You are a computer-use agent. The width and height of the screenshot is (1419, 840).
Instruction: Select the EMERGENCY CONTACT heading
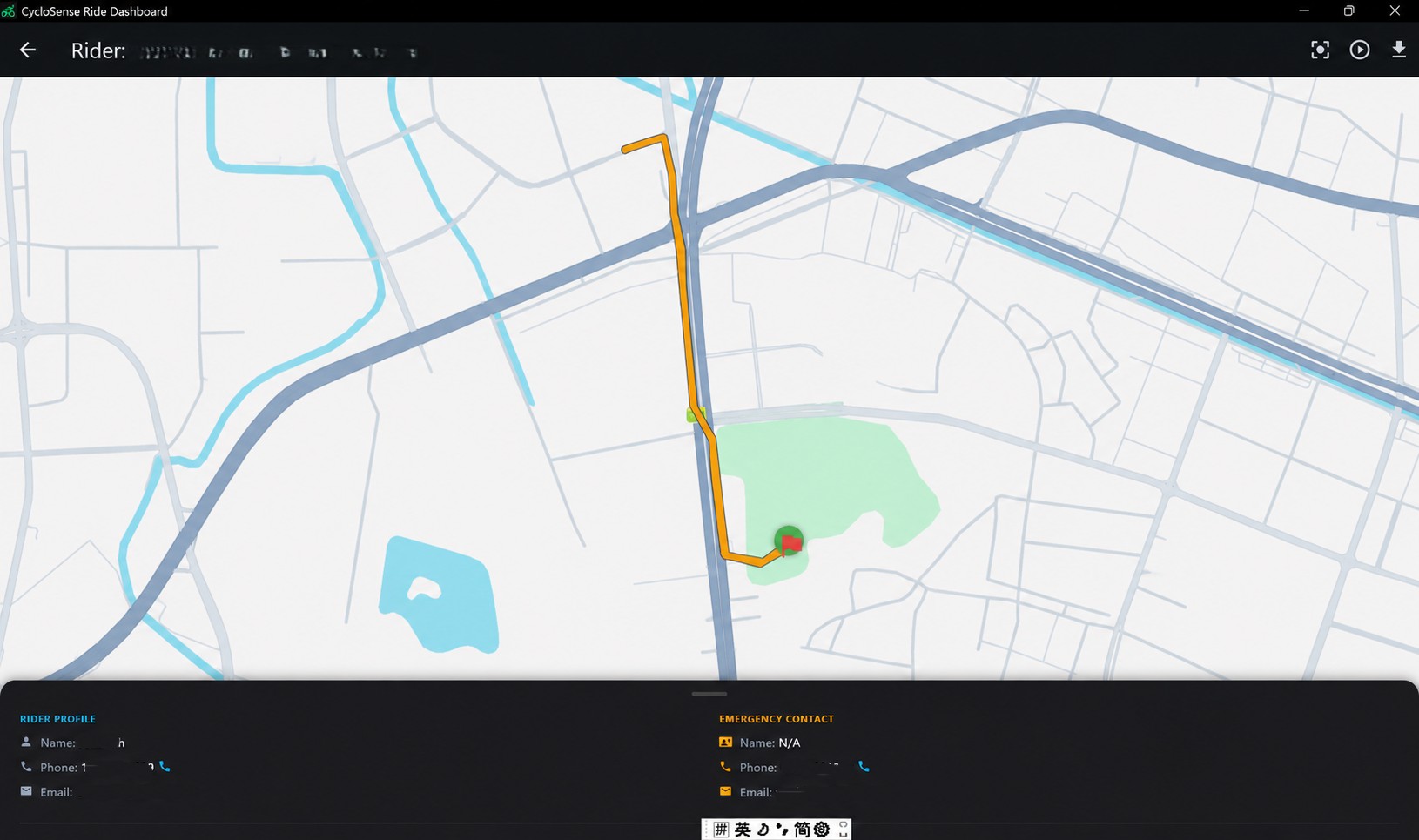pyautogui.click(x=777, y=719)
